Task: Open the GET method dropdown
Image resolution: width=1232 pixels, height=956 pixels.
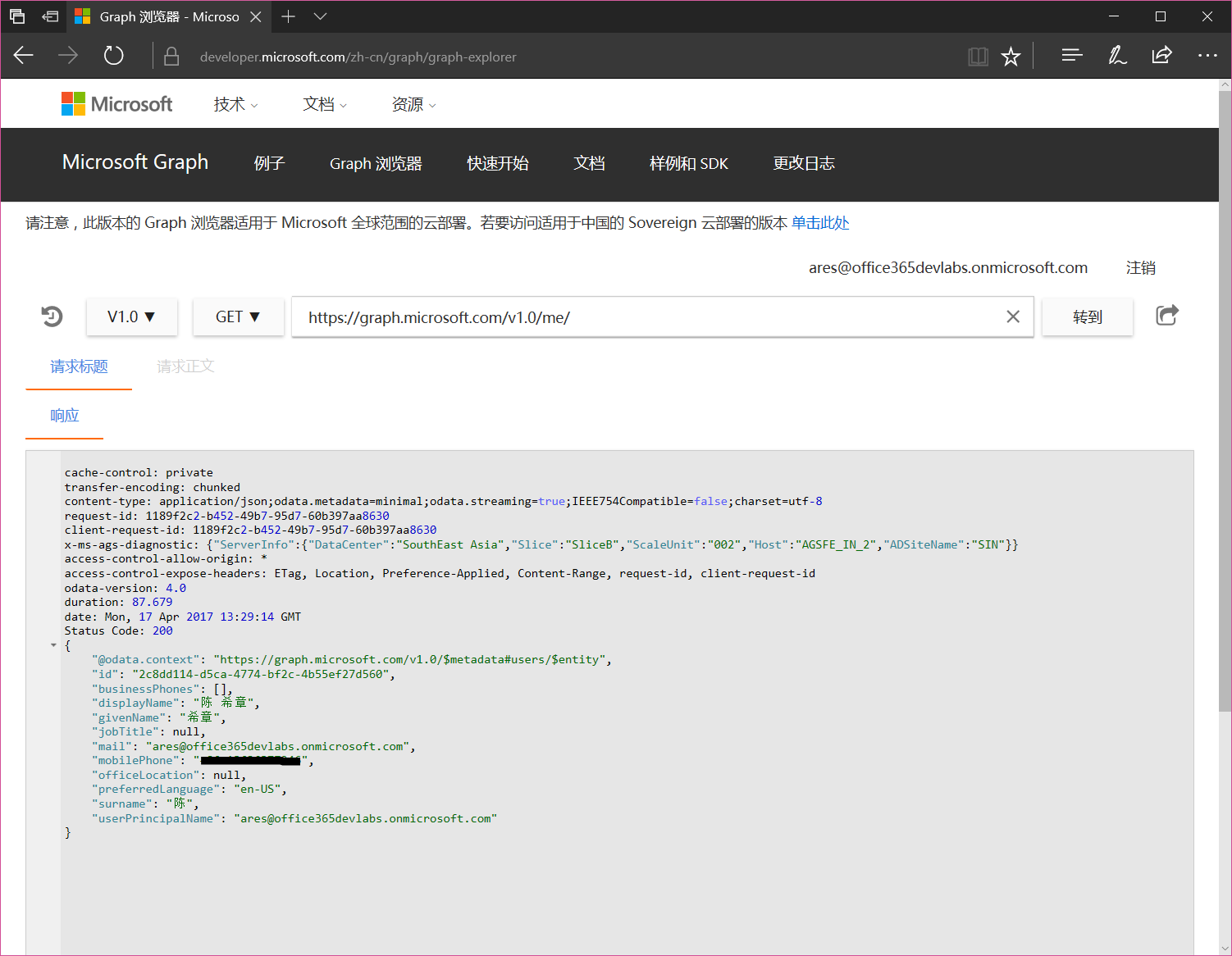Action: pos(238,317)
